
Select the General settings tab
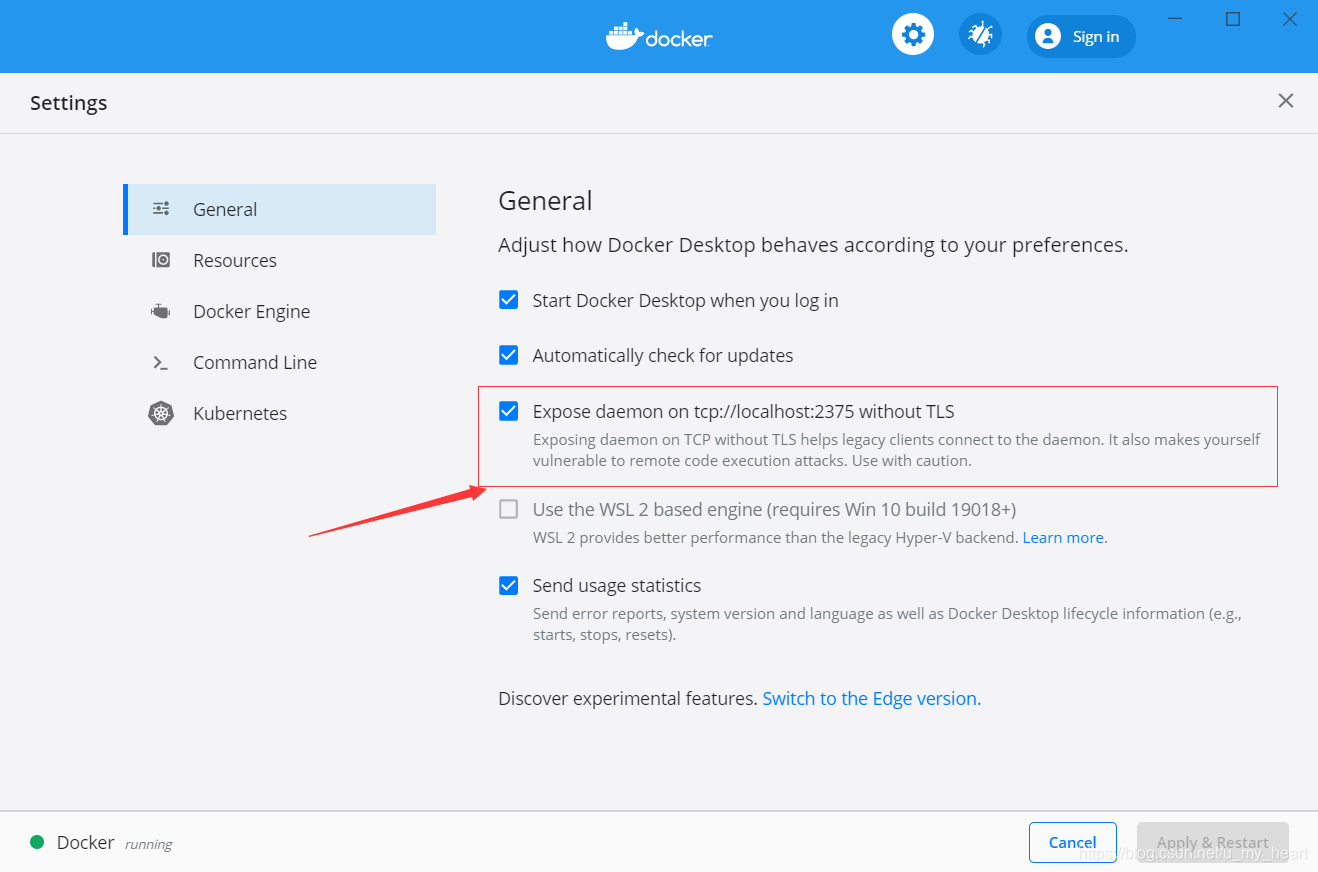(x=279, y=209)
